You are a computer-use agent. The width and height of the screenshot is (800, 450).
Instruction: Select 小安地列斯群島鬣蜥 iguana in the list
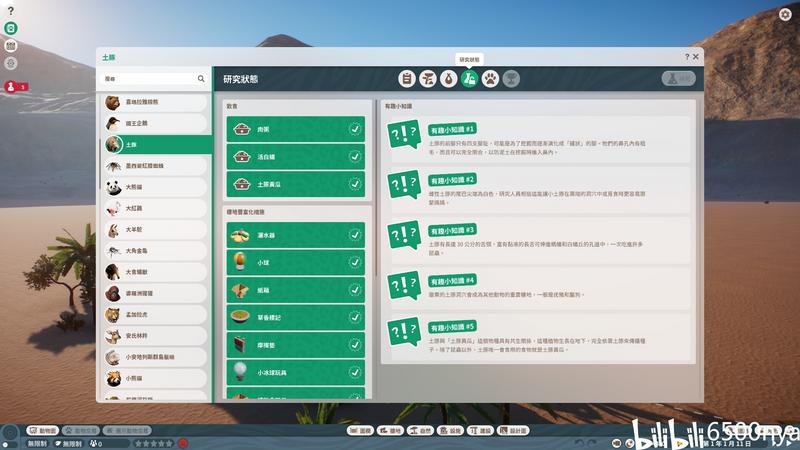coord(156,357)
